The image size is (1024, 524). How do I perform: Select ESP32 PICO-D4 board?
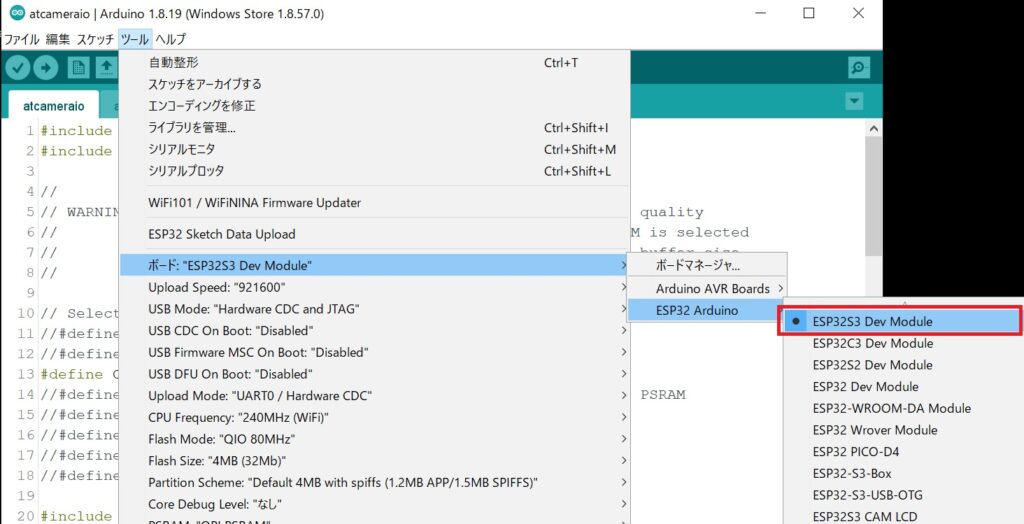tap(902, 451)
